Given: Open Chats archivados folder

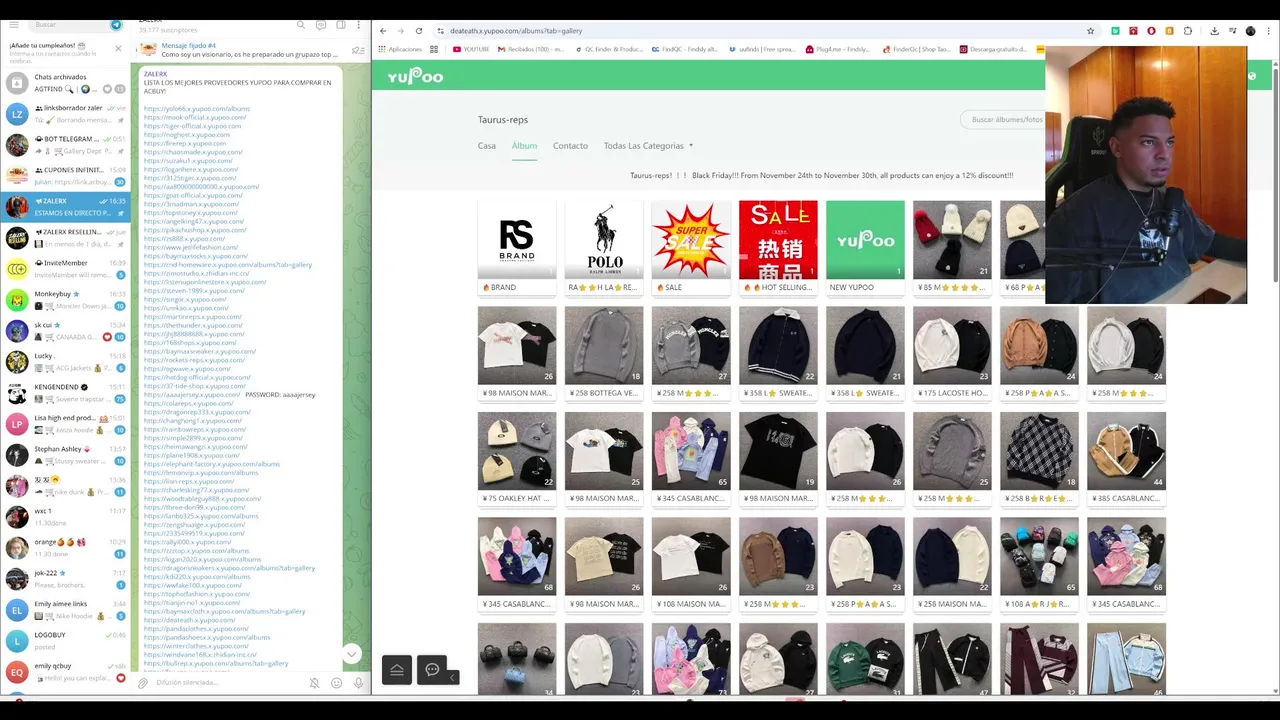Looking at the screenshot, I should point(65,83).
